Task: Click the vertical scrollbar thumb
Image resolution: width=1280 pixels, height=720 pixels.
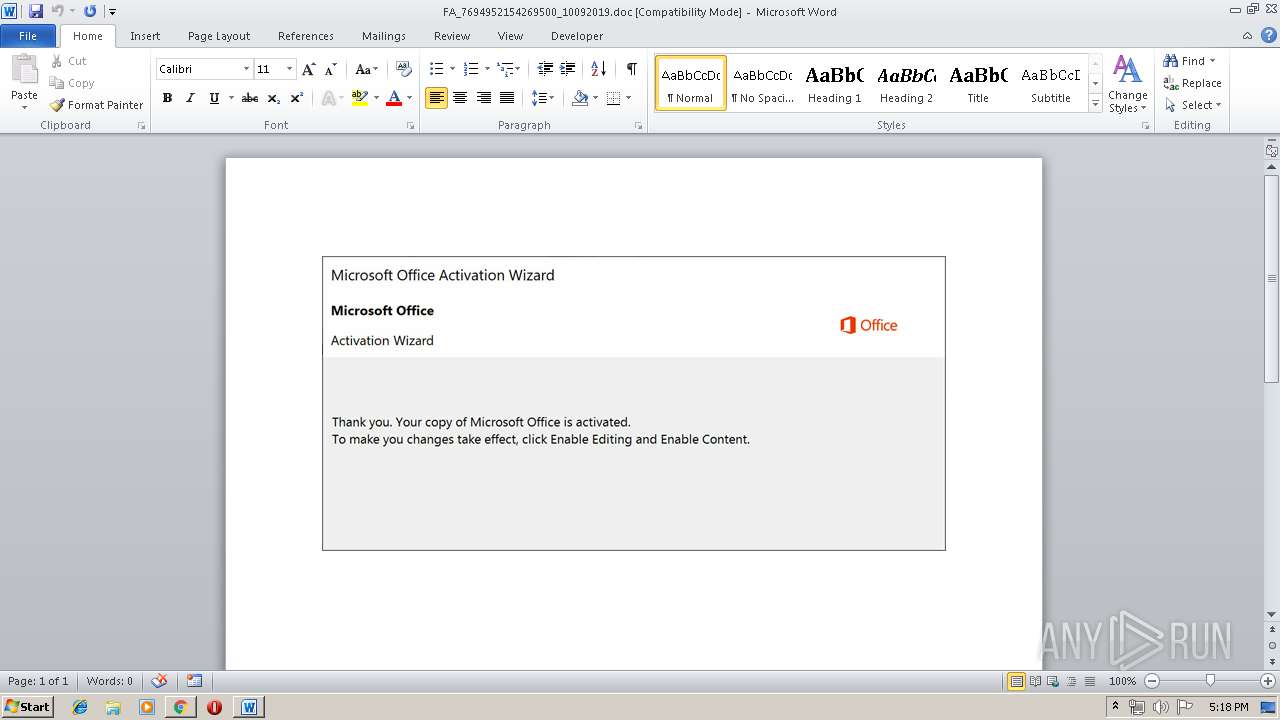Action: (x=1271, y=280)
